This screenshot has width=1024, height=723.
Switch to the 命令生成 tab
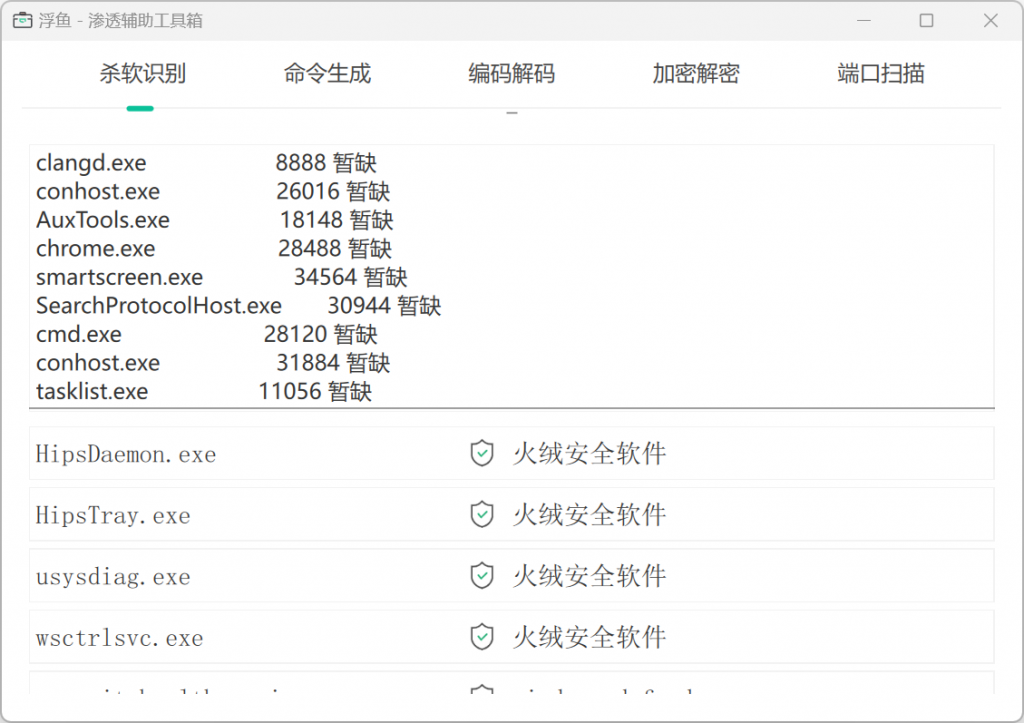point(326,73)
